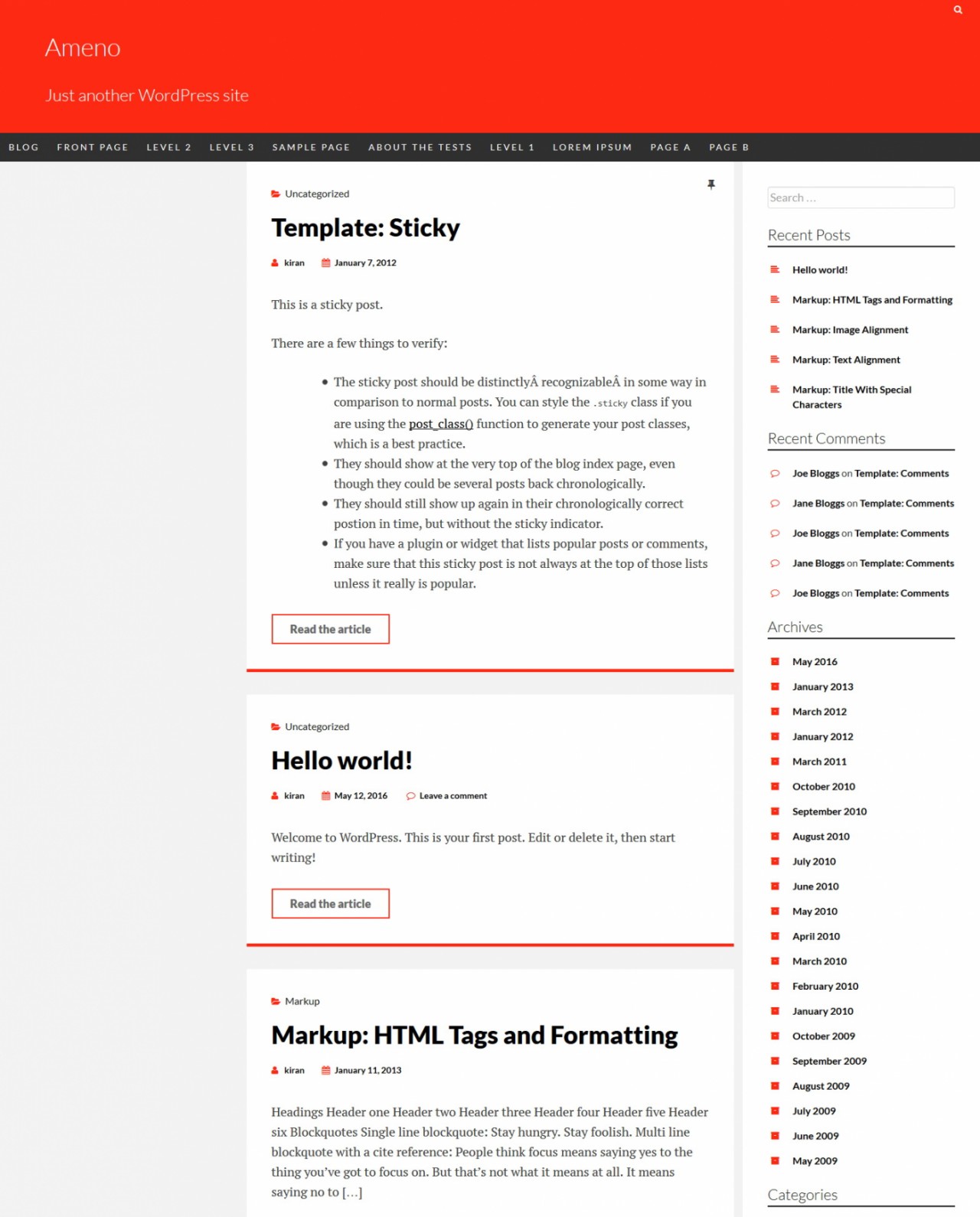Click folder icon beside Uncategorized on Hello world! post

pyautogui.click(x=276, y=727)
